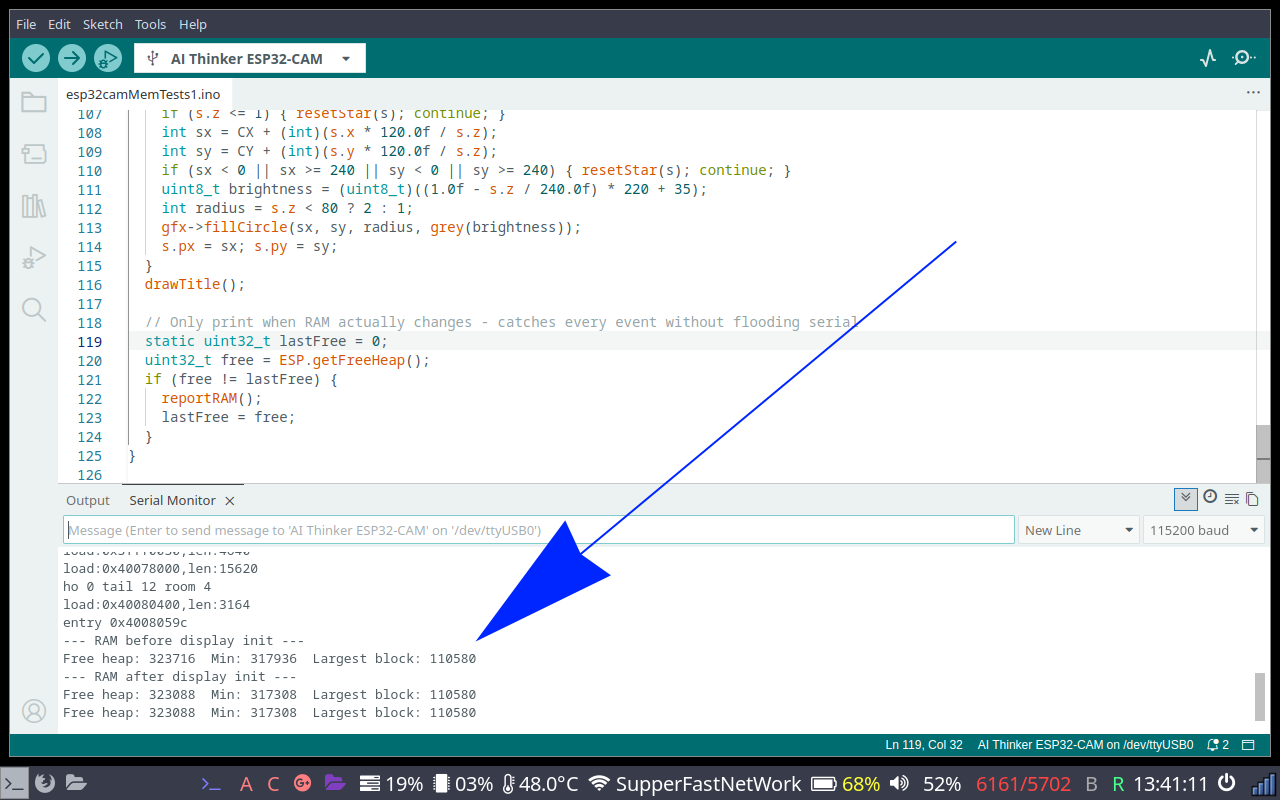This screenshot has height=800, width=1280.
Task: Click the serial message input field
Action: point(539,530)
